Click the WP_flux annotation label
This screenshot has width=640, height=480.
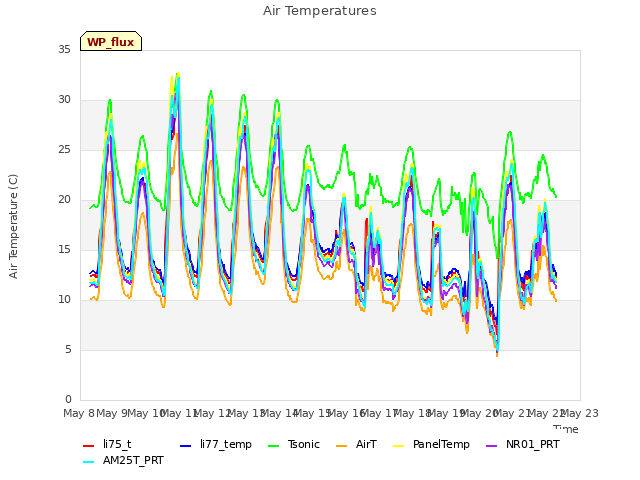(111, 41)
